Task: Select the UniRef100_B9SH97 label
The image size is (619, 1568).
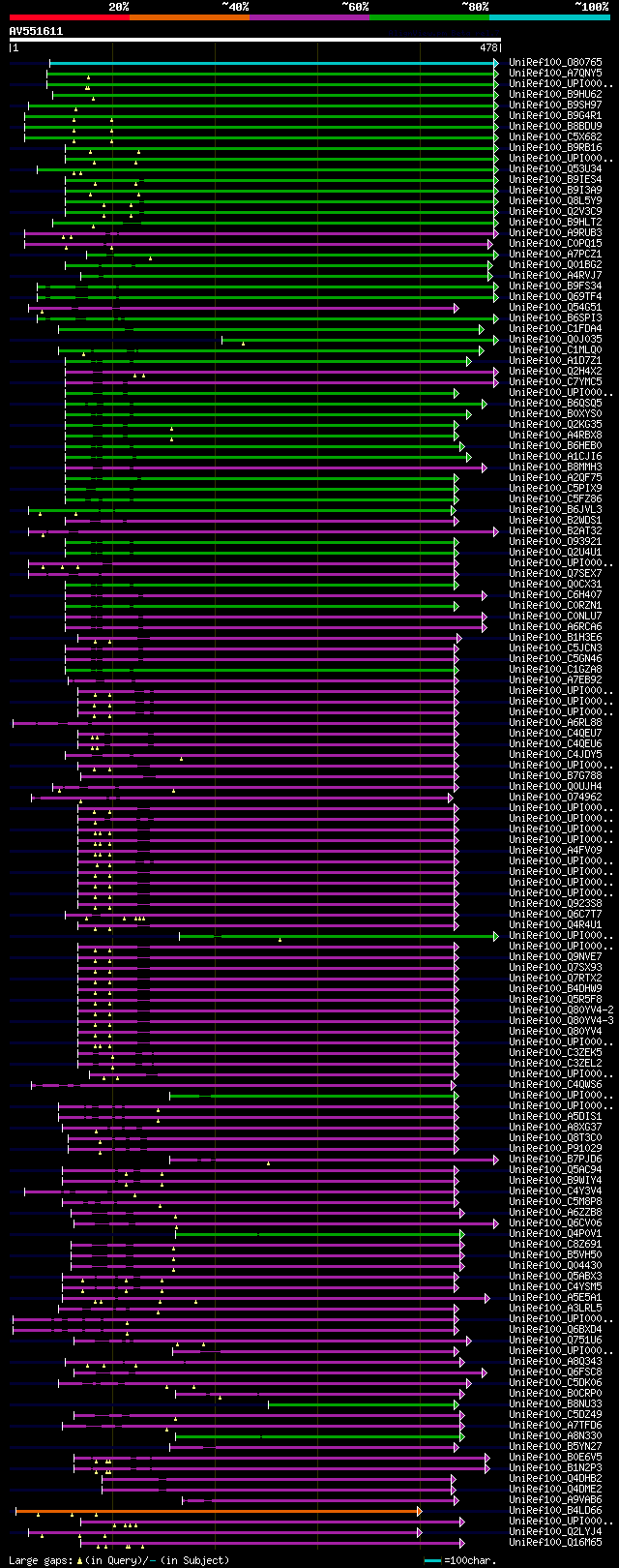Action: 555,105
